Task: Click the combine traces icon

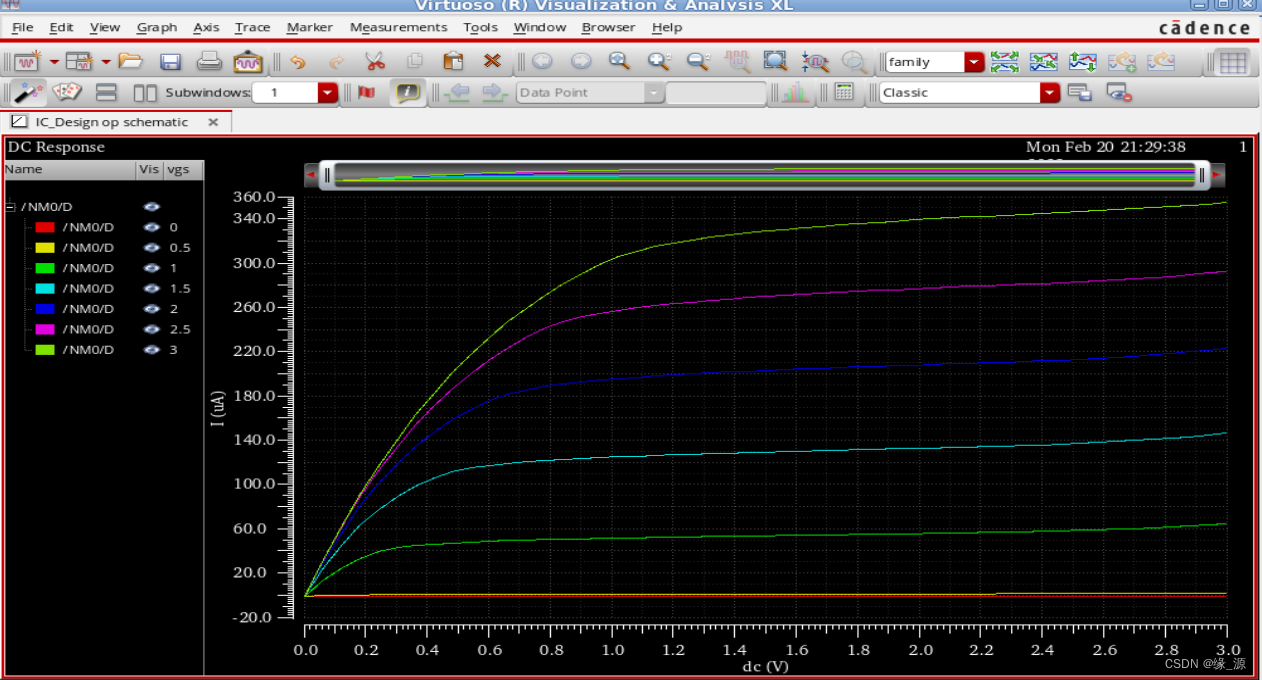Action: coord(1044,62)
